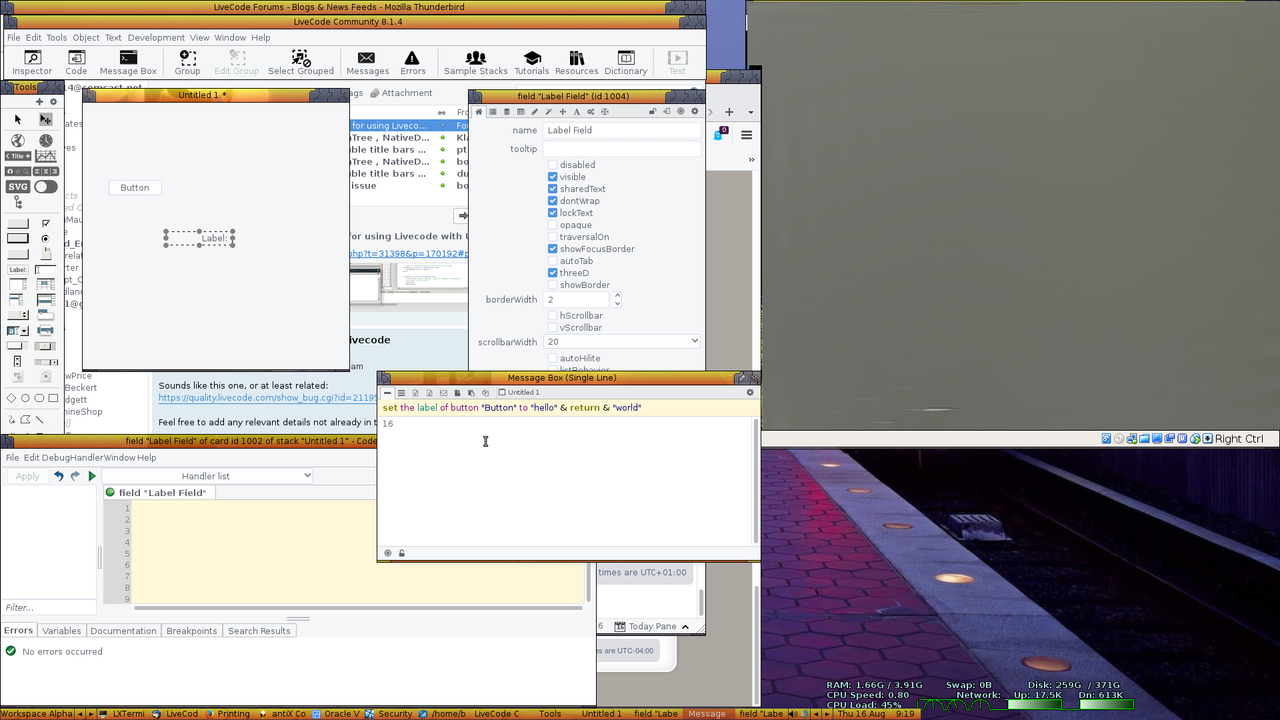Image resolution: width=1280 pixels, height=720 pixels.
Task: Click the inspector lock icon
Action: [x=653, y=112]
